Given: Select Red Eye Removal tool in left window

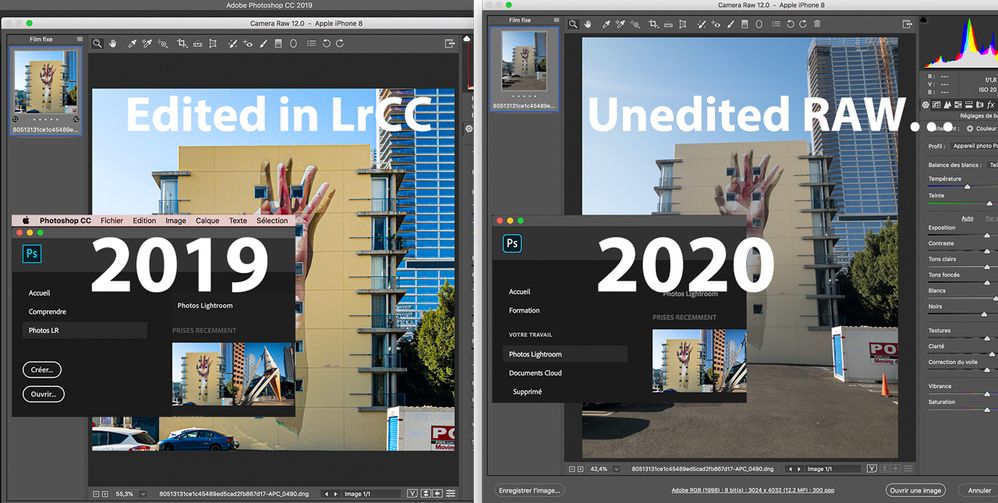Looking at the screenshot, I should pos(248,44).
